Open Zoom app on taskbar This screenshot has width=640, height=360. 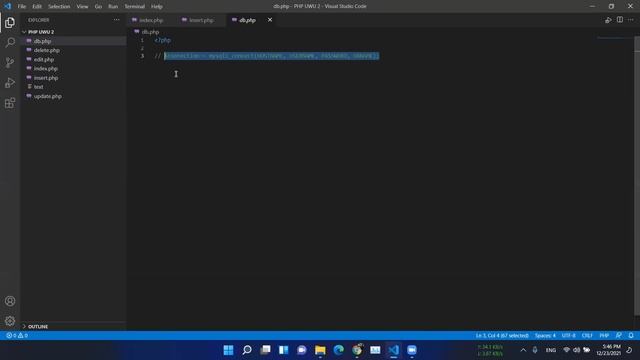coord(412,350)
